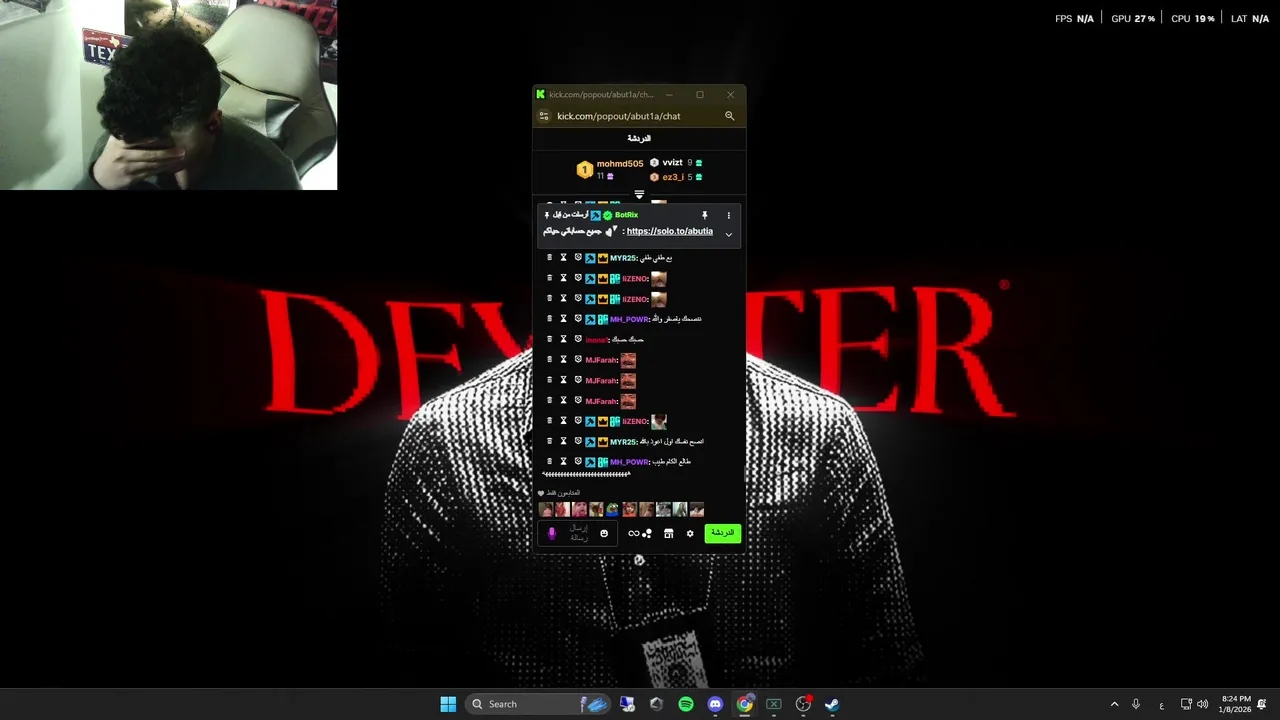Screen dimensions: 1280x720
Task: Switch to Chrome in the taskbar
Action: (744, 704)
